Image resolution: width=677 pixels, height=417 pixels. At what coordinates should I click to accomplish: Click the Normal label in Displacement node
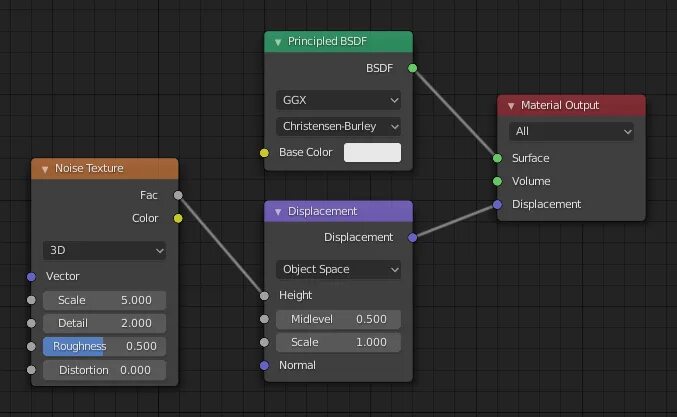pos(297,365)
